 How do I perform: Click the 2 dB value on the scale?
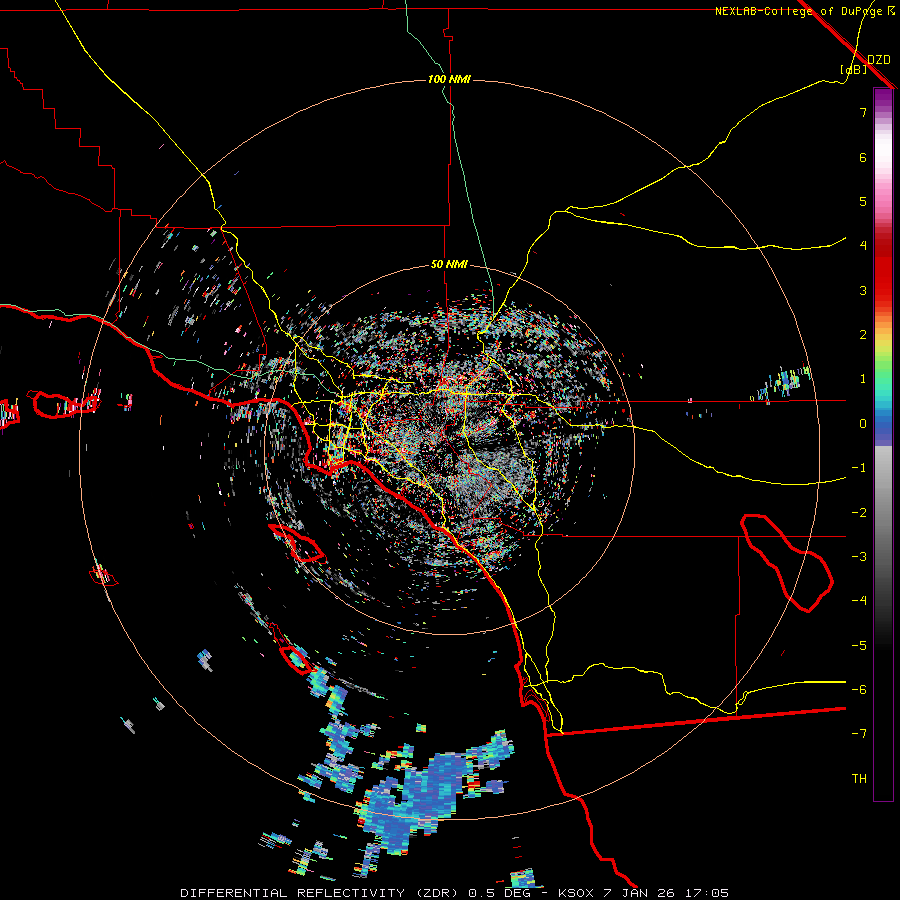tap(863, 335)
